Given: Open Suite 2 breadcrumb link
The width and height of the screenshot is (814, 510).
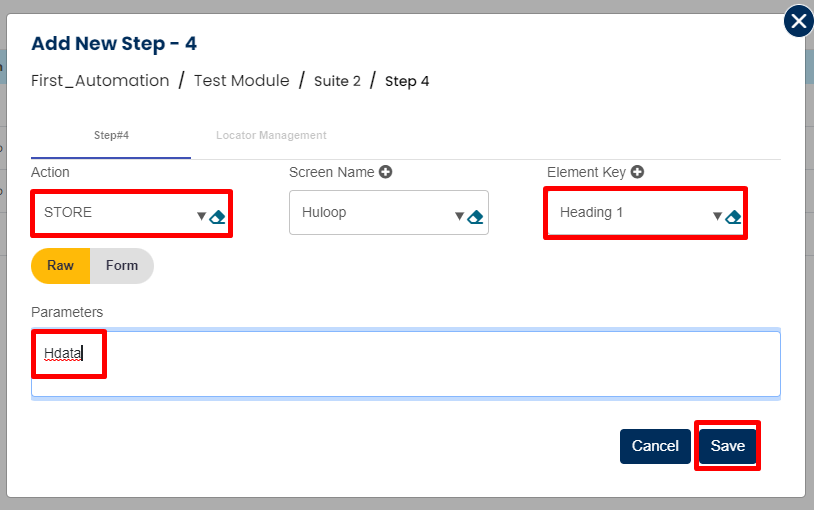Looking at the screenshot, I should [x=337, y=81].
